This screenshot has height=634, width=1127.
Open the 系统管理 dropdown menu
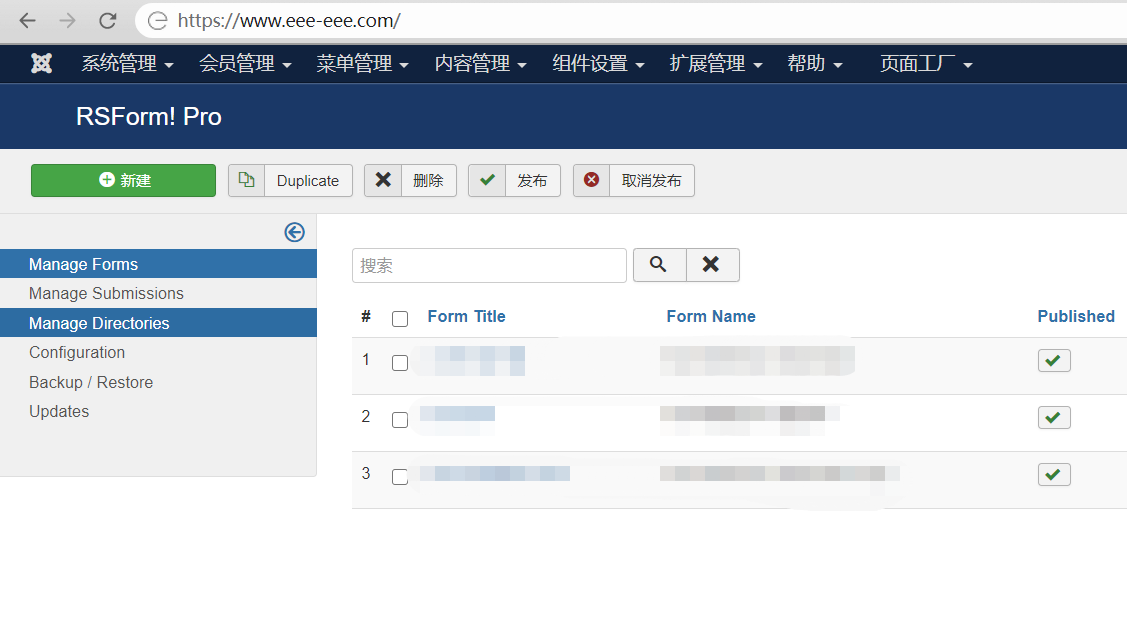pyautogui.click(x=127, y=64)
